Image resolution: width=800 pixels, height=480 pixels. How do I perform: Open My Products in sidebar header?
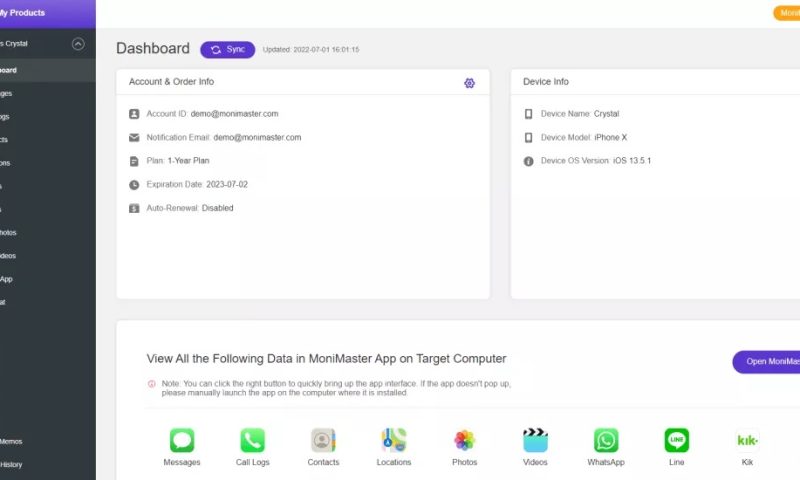pyautogui.click(x=22, y=13)
